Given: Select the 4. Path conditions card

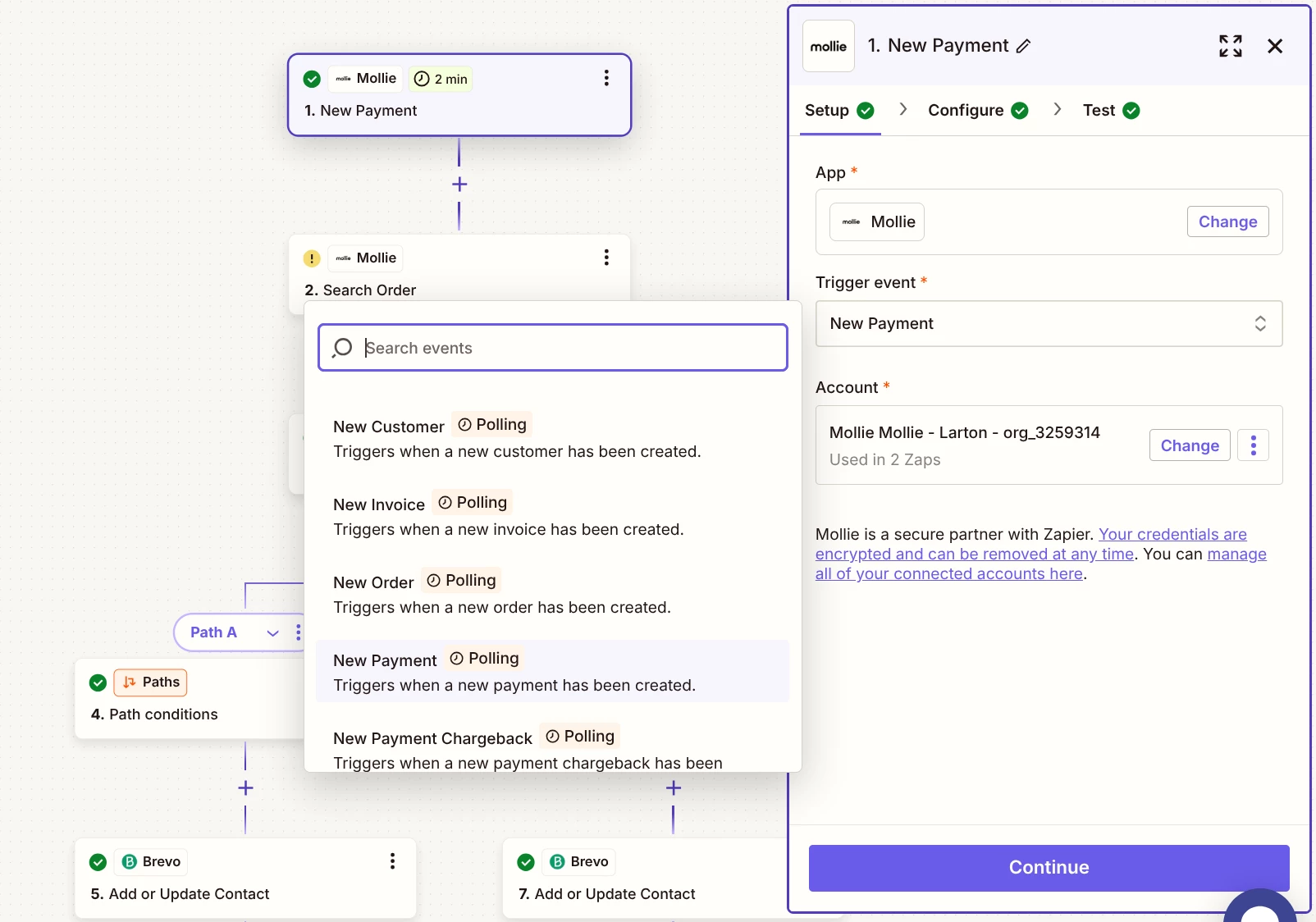Looking at the screenshot, I should click(190, 699).
